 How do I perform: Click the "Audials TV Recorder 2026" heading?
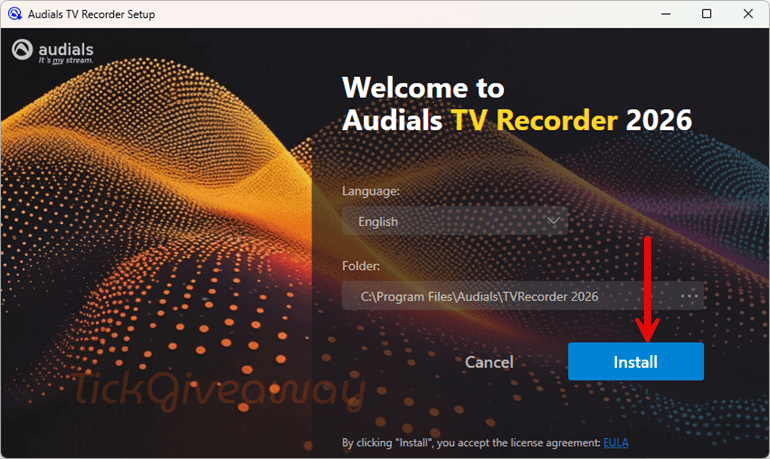(517, 120)
